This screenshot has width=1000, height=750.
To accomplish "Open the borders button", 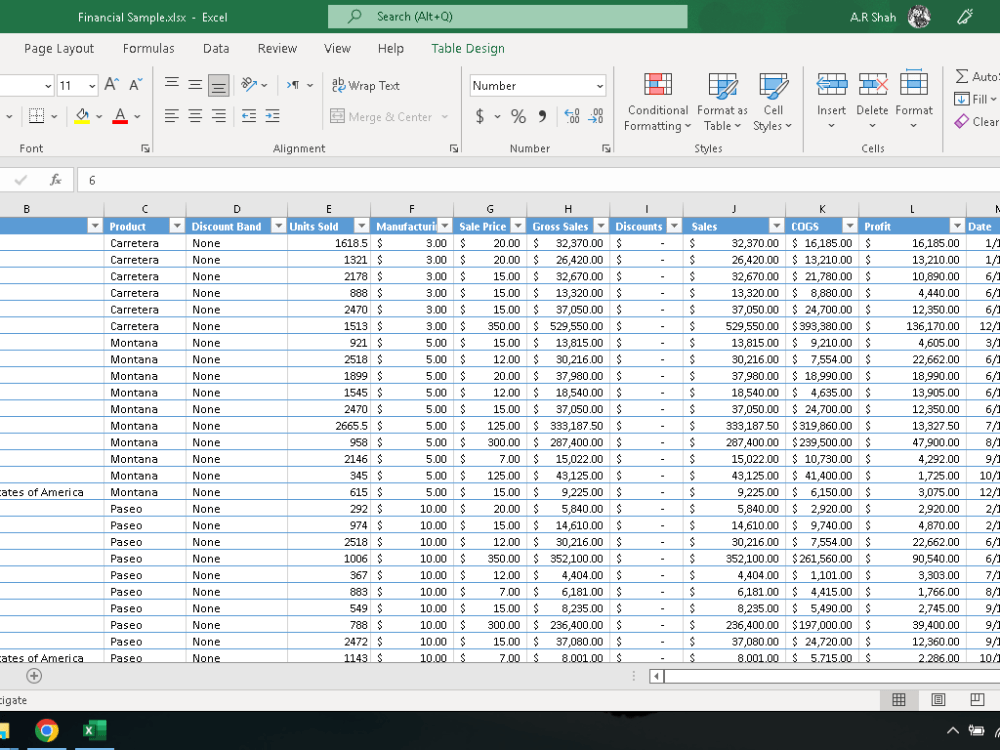I will (x=37, y=116).
